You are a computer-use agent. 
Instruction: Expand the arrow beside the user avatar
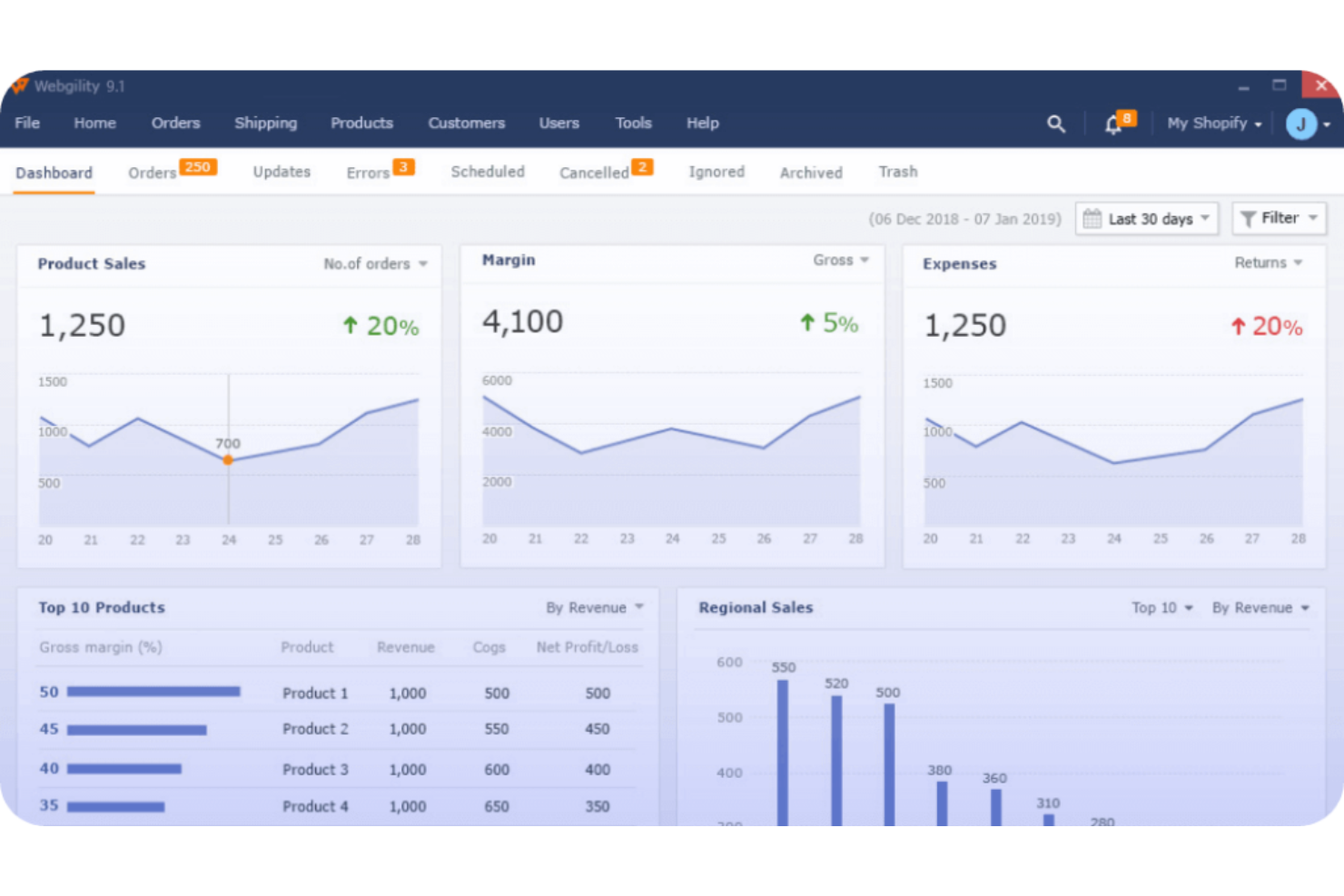(x=1327, y=124)
